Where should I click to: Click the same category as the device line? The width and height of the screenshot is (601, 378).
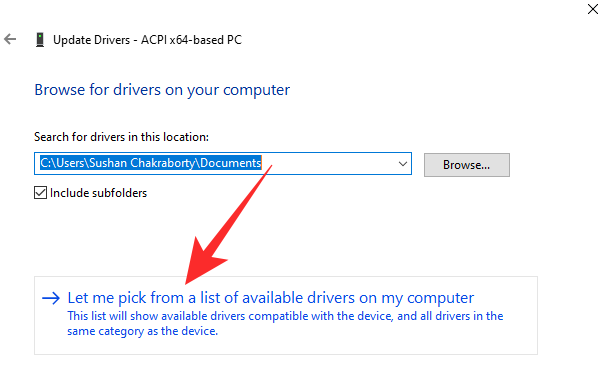(x=143, y=331)
